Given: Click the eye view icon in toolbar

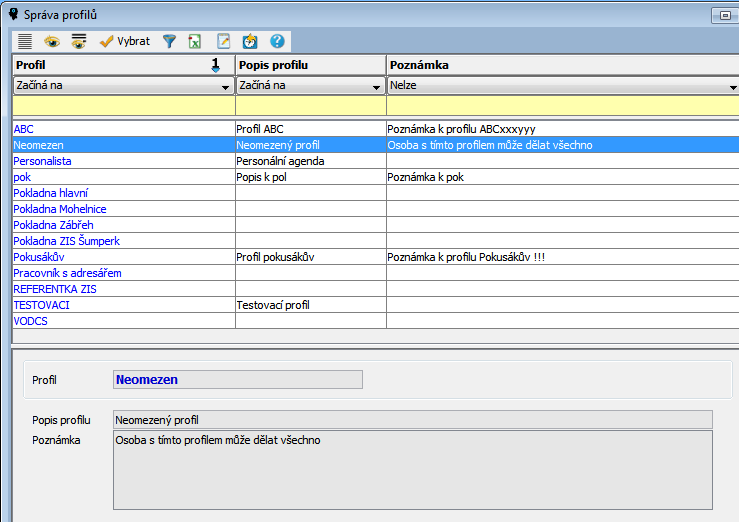Looking at the screenshot, I should (51, 41).
